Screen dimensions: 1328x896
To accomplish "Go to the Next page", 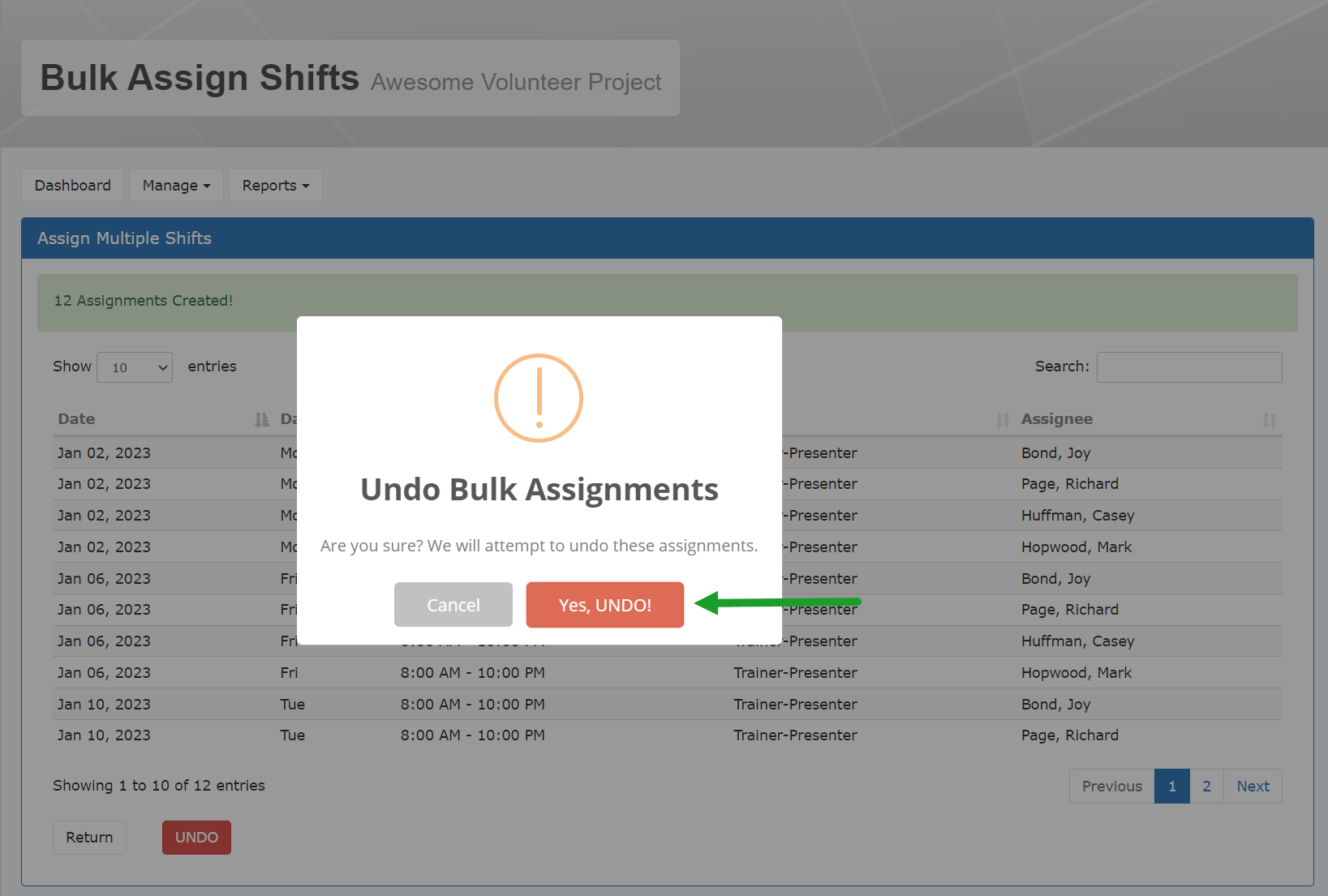I will click(1253, 787).
